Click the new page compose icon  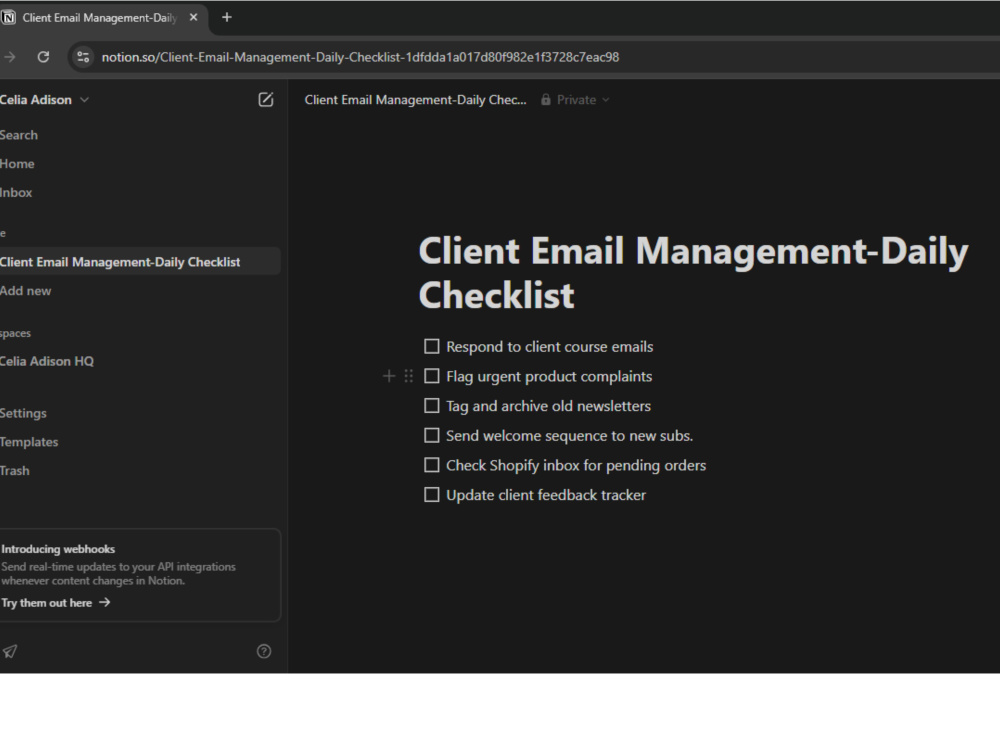tap(265, 99)
